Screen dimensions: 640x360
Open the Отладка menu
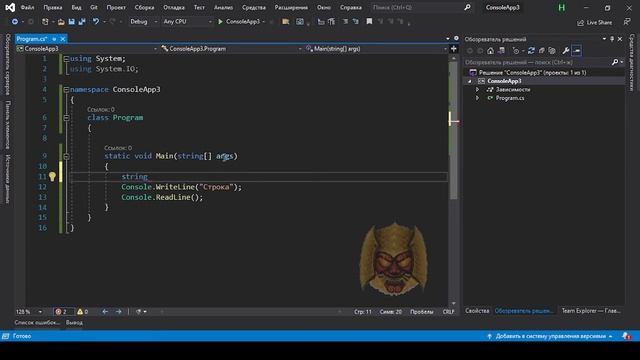[174, 7]
